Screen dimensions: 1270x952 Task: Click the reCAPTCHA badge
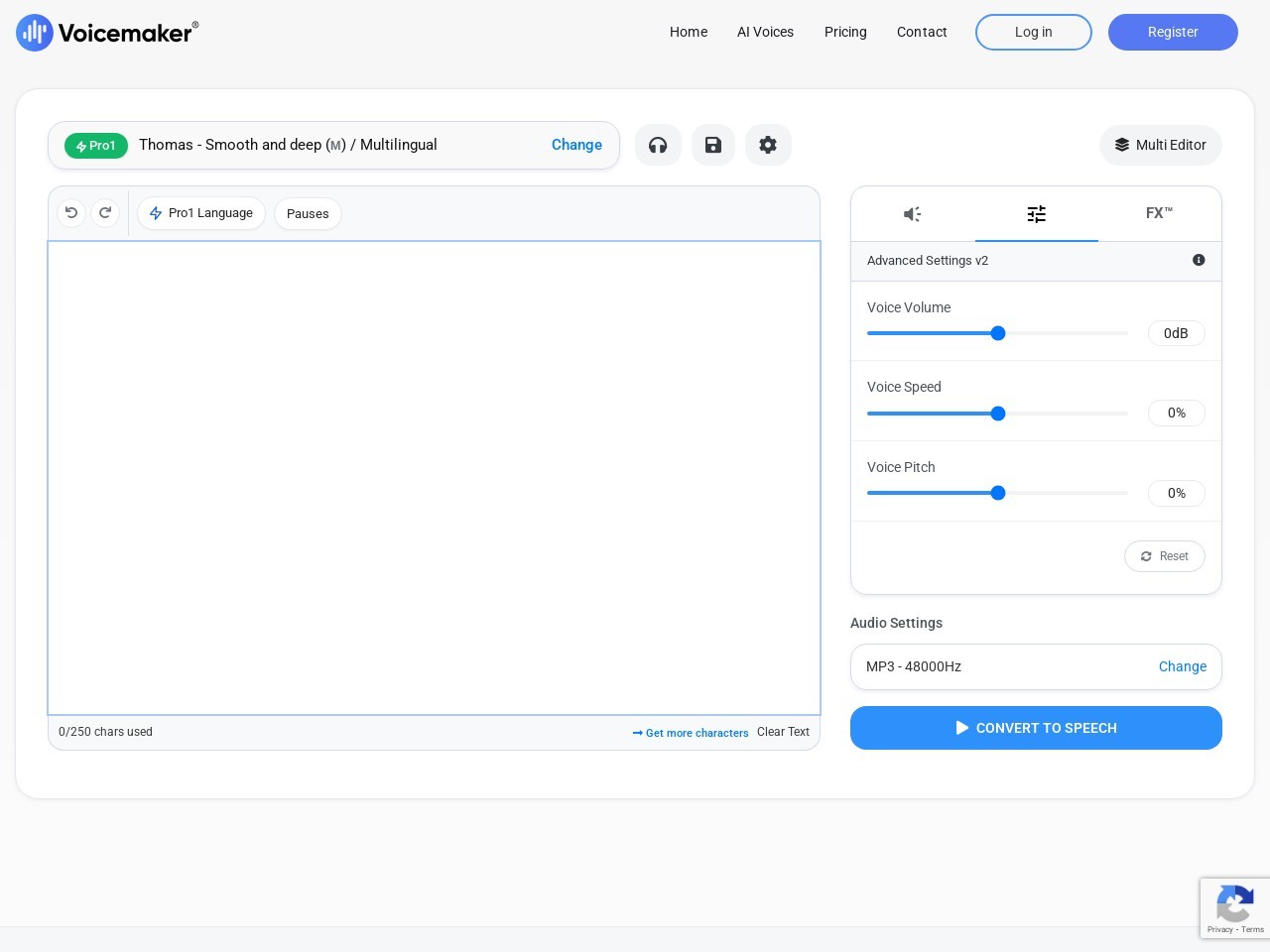(1235, 907)
